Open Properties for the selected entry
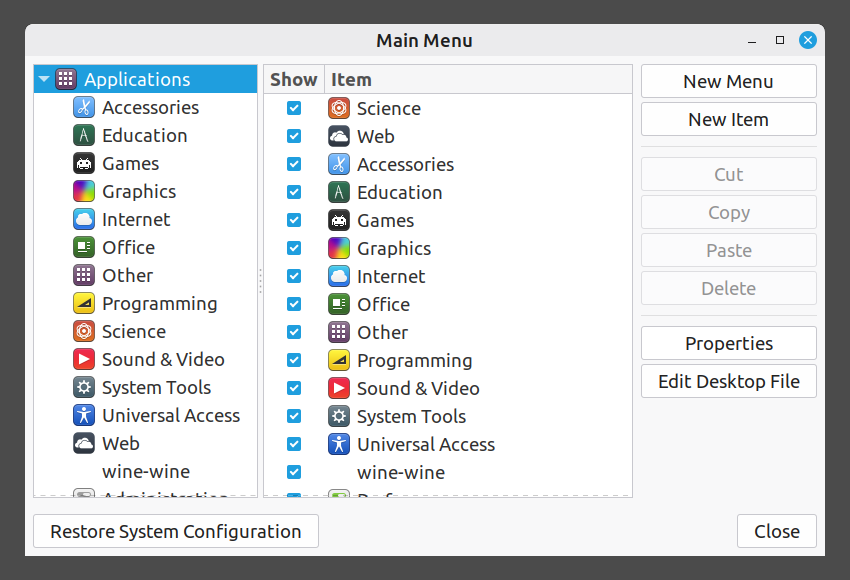850x580 pixels. point(728,344)
